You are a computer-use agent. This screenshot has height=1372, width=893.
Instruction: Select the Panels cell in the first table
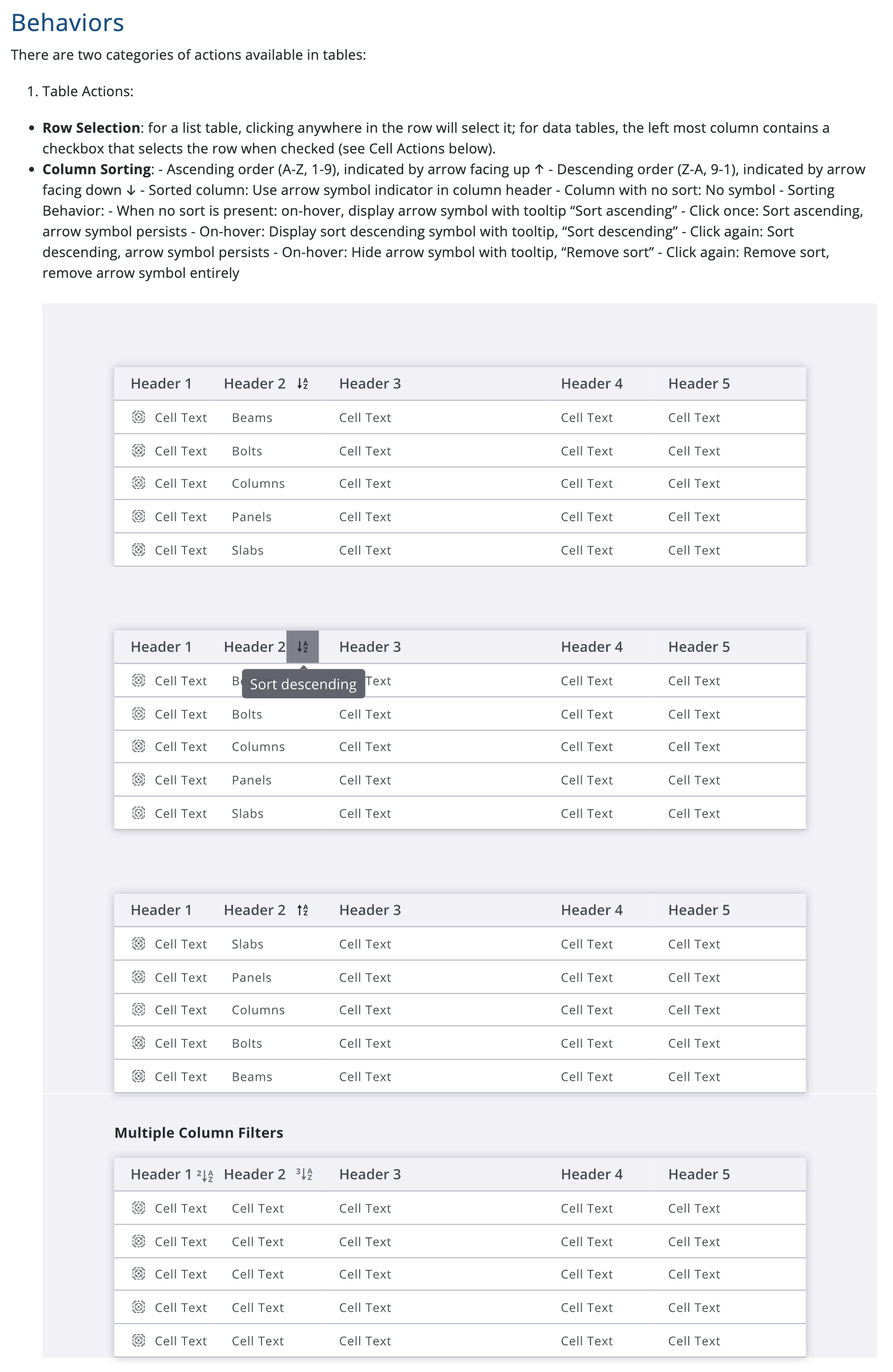pos(251,517)
